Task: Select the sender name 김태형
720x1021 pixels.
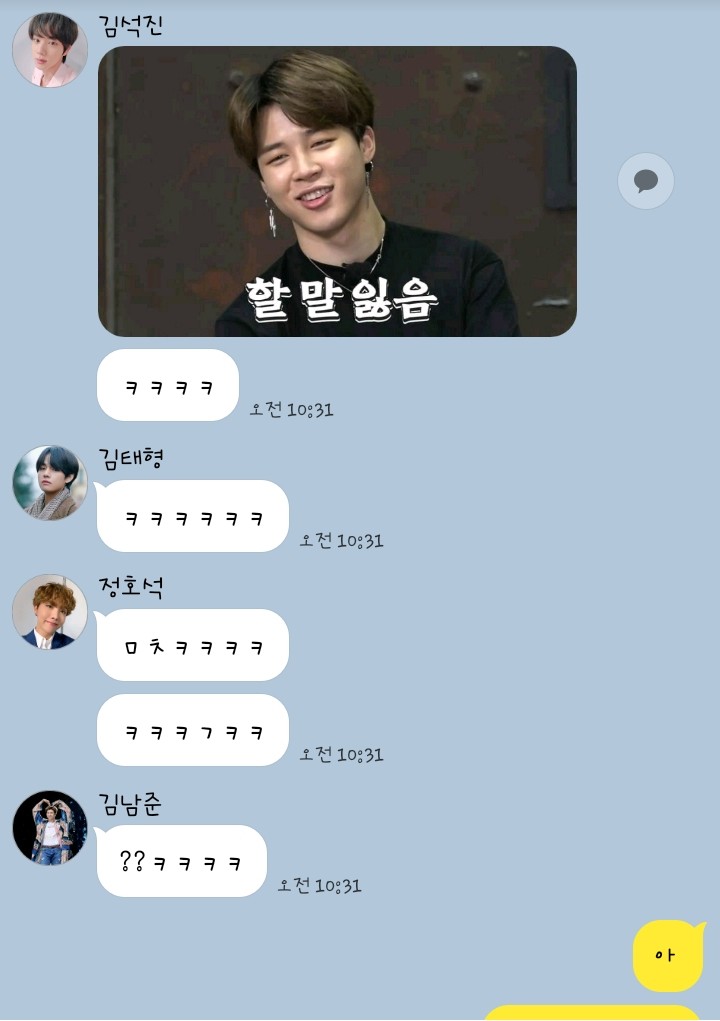Action: 131,458
